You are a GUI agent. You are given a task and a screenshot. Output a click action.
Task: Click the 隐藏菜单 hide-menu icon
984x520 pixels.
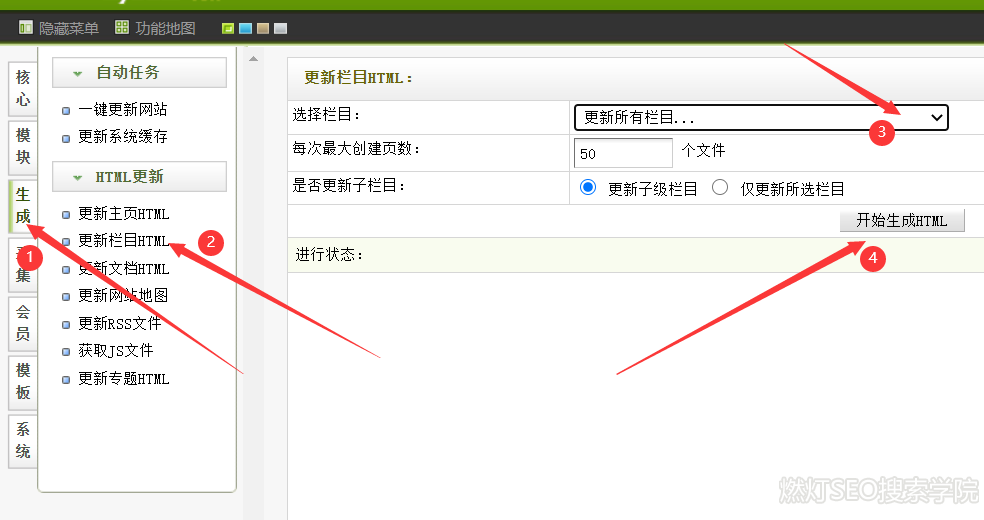26,28
